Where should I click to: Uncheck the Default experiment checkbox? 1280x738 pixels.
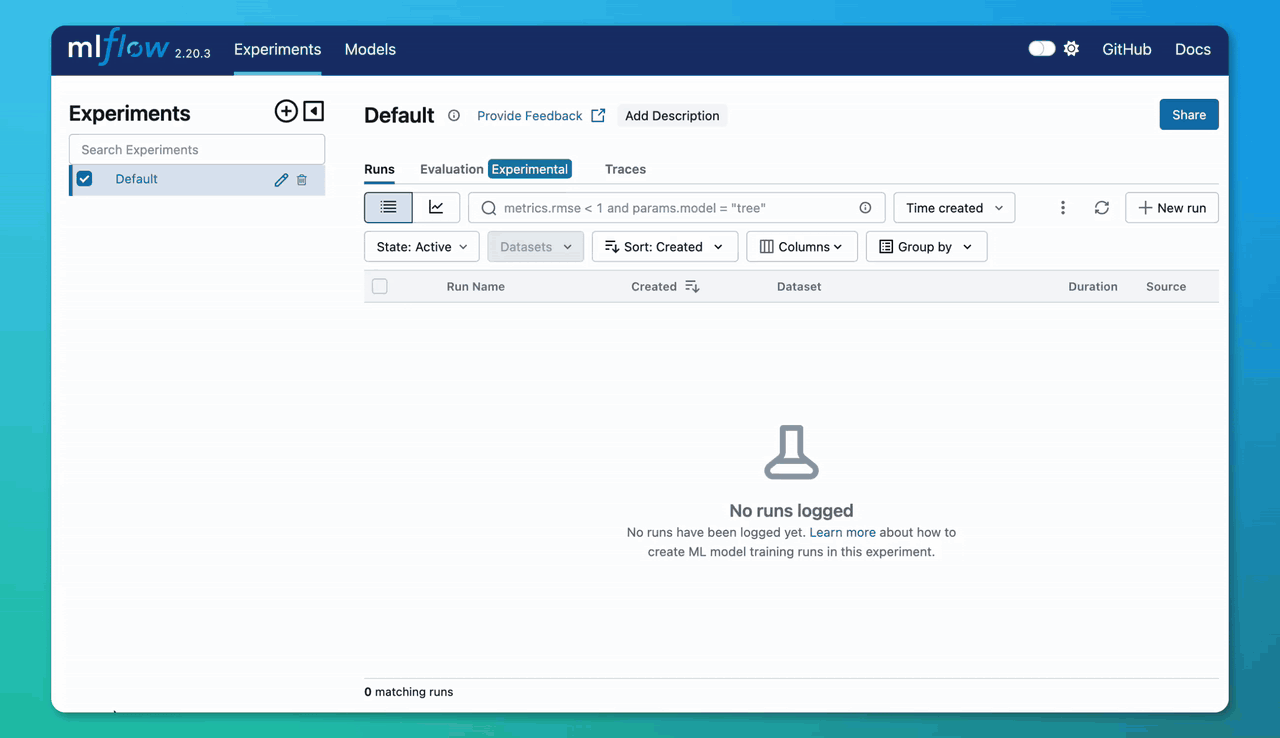pos(84,178)
